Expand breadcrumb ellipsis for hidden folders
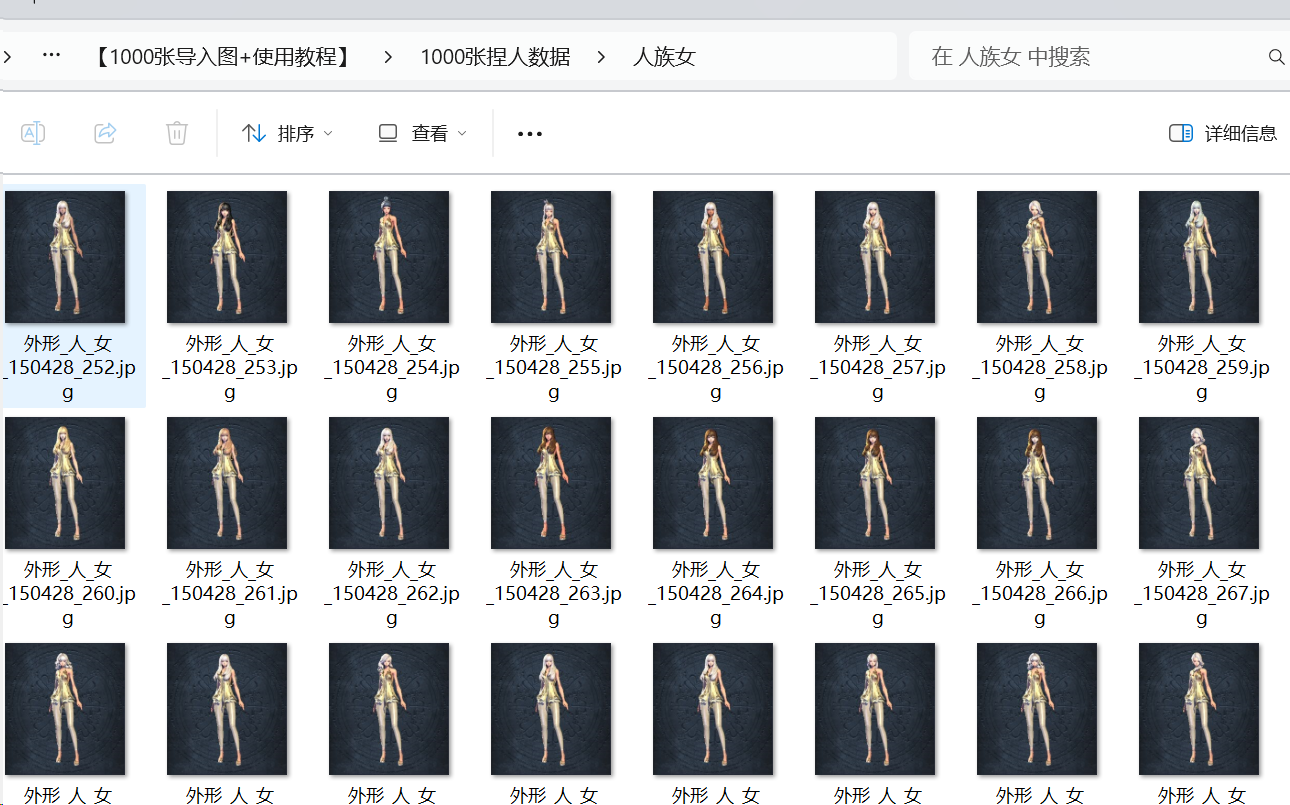This screenshot has height=805, width=1290. point(52,55)
